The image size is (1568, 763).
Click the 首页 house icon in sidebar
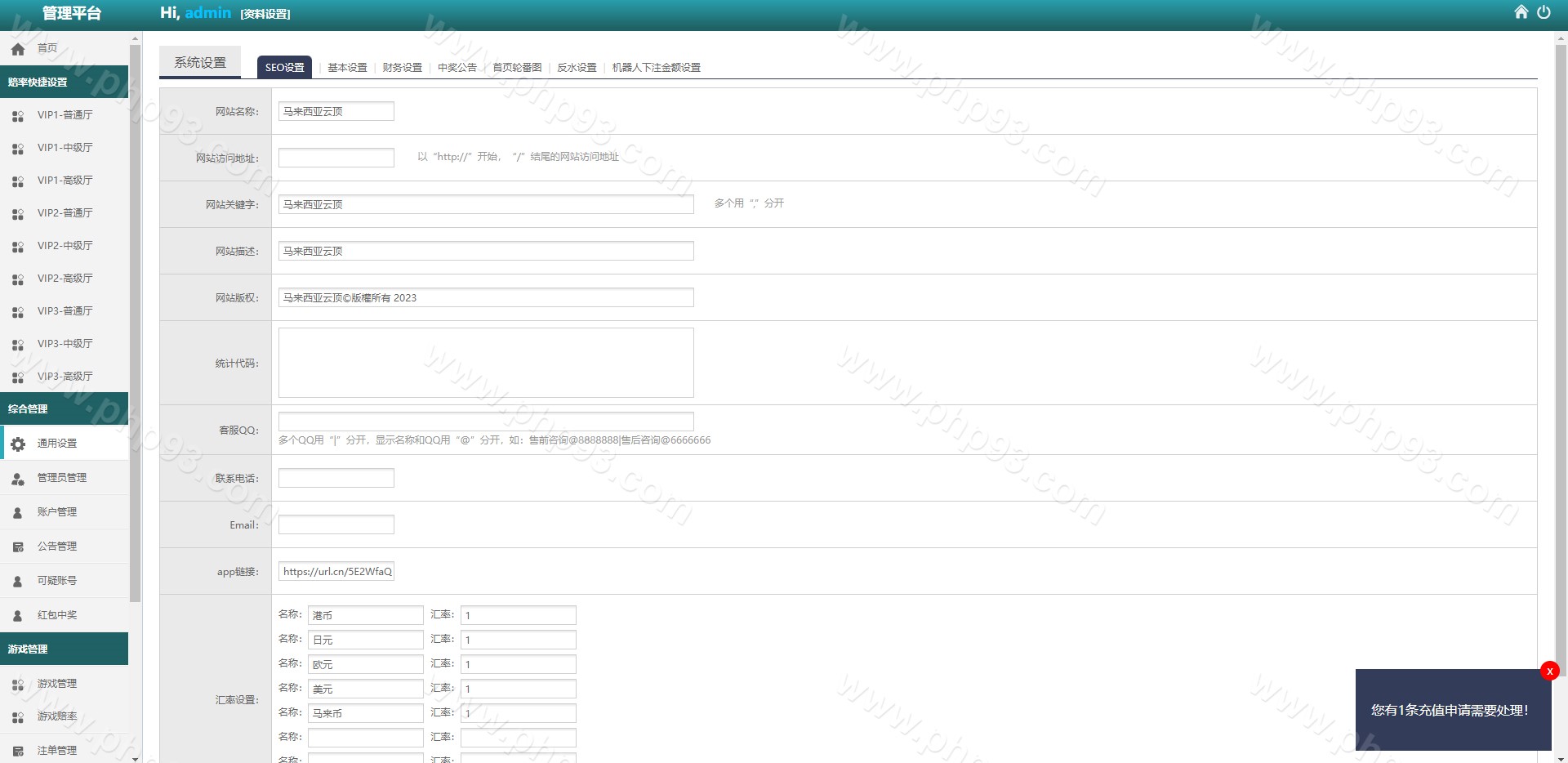coord(18,49)
